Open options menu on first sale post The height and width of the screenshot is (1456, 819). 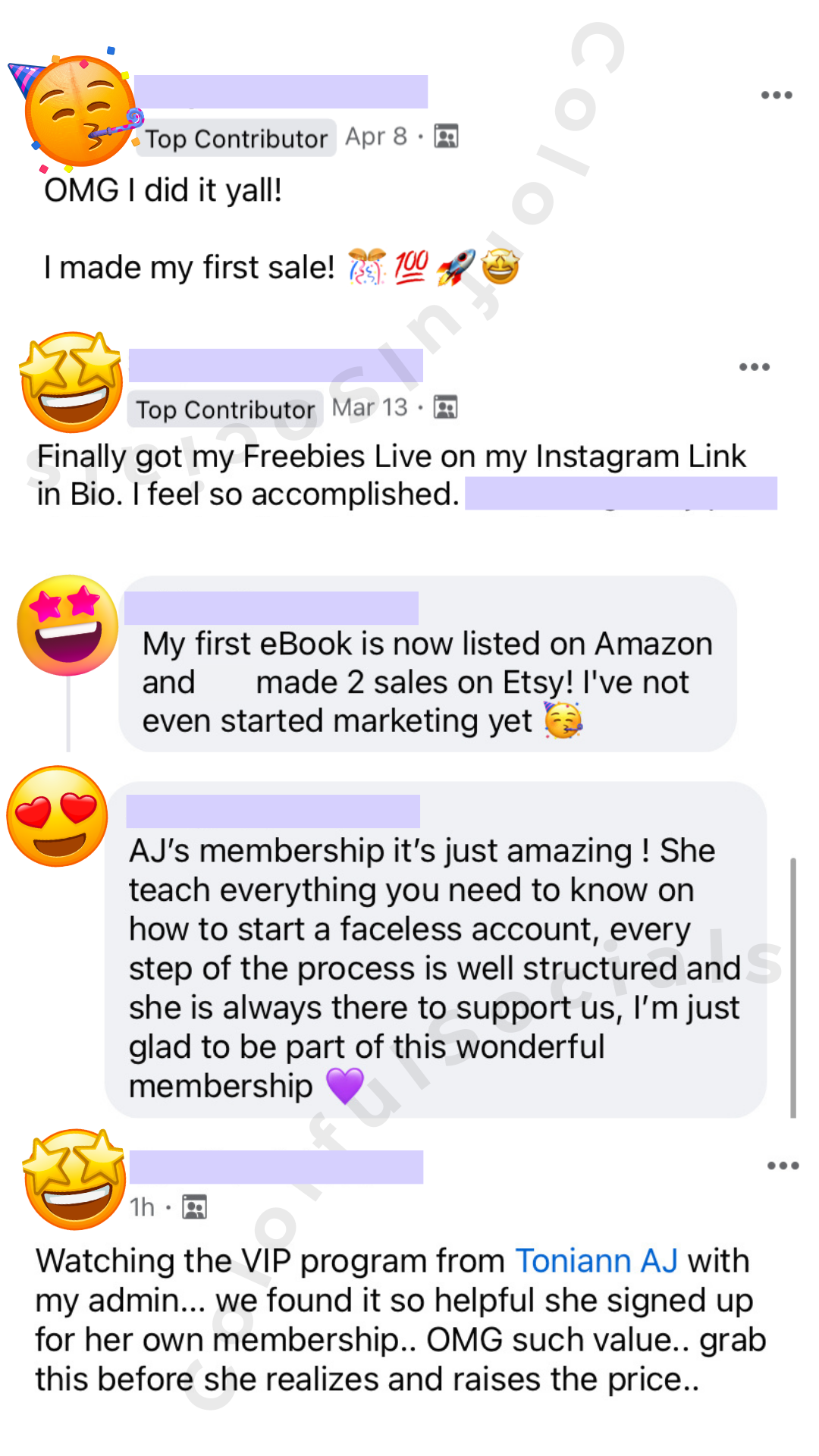(x=777, y=95)
